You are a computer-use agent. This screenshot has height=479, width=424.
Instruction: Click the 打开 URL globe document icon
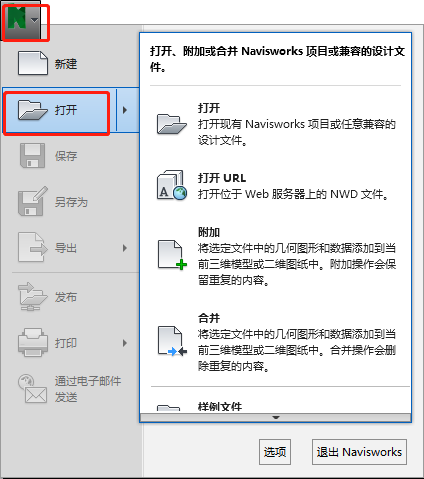172,185
